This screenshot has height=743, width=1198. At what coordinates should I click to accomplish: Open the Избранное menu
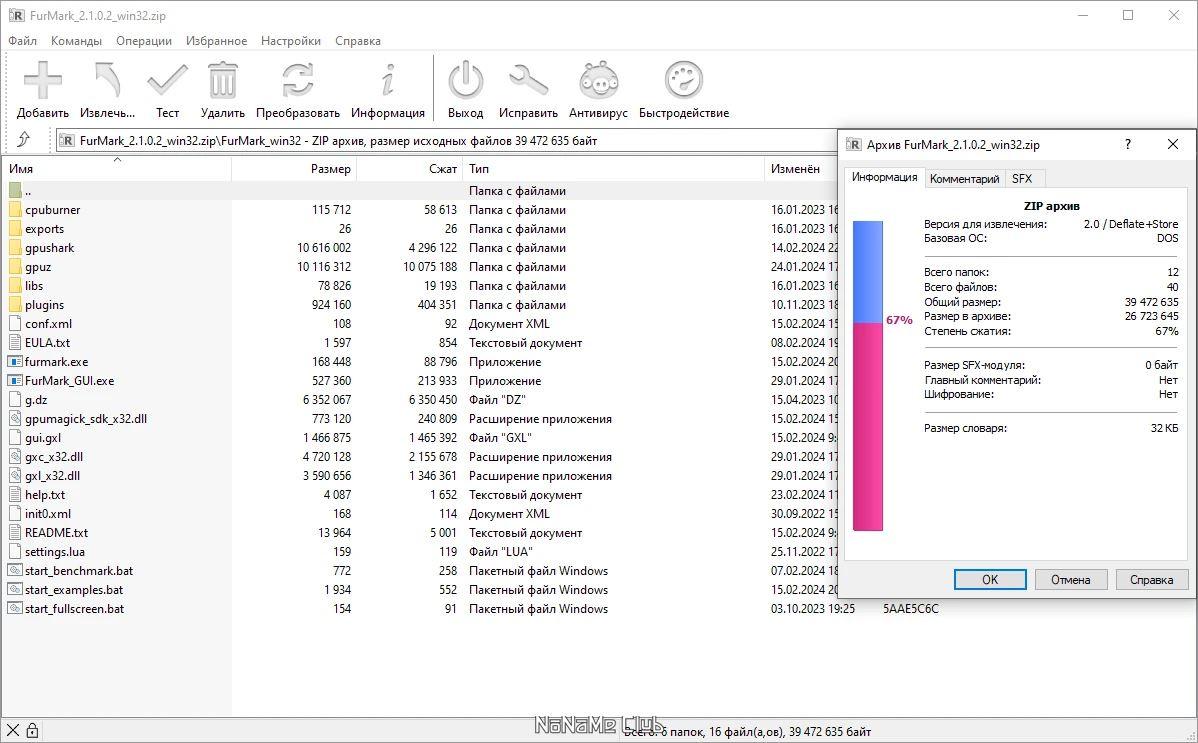(x=216, y=41)
